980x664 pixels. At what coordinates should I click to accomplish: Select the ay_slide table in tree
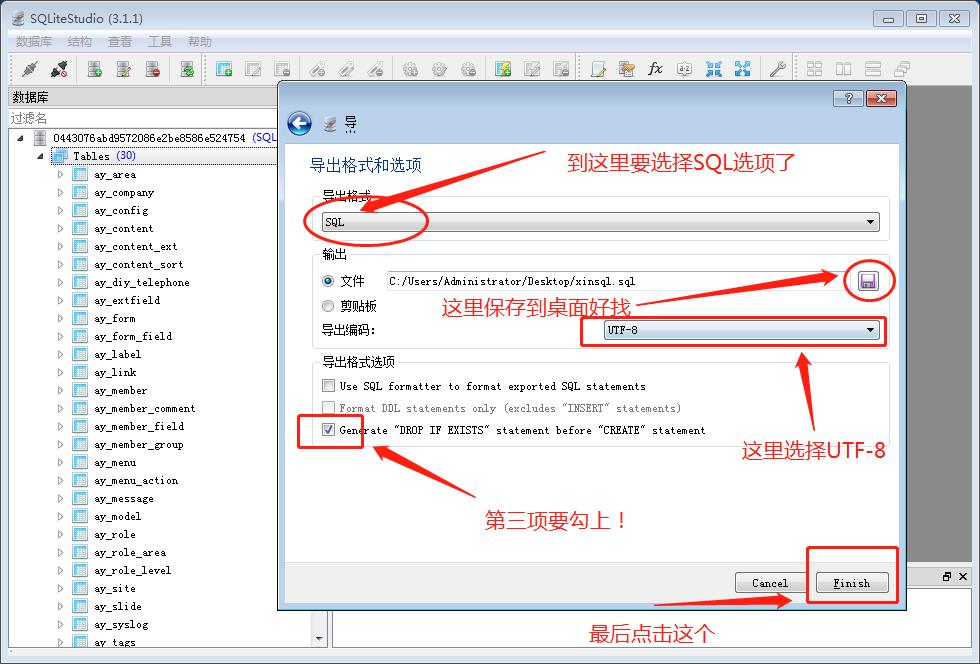click(x=118, y=606)
